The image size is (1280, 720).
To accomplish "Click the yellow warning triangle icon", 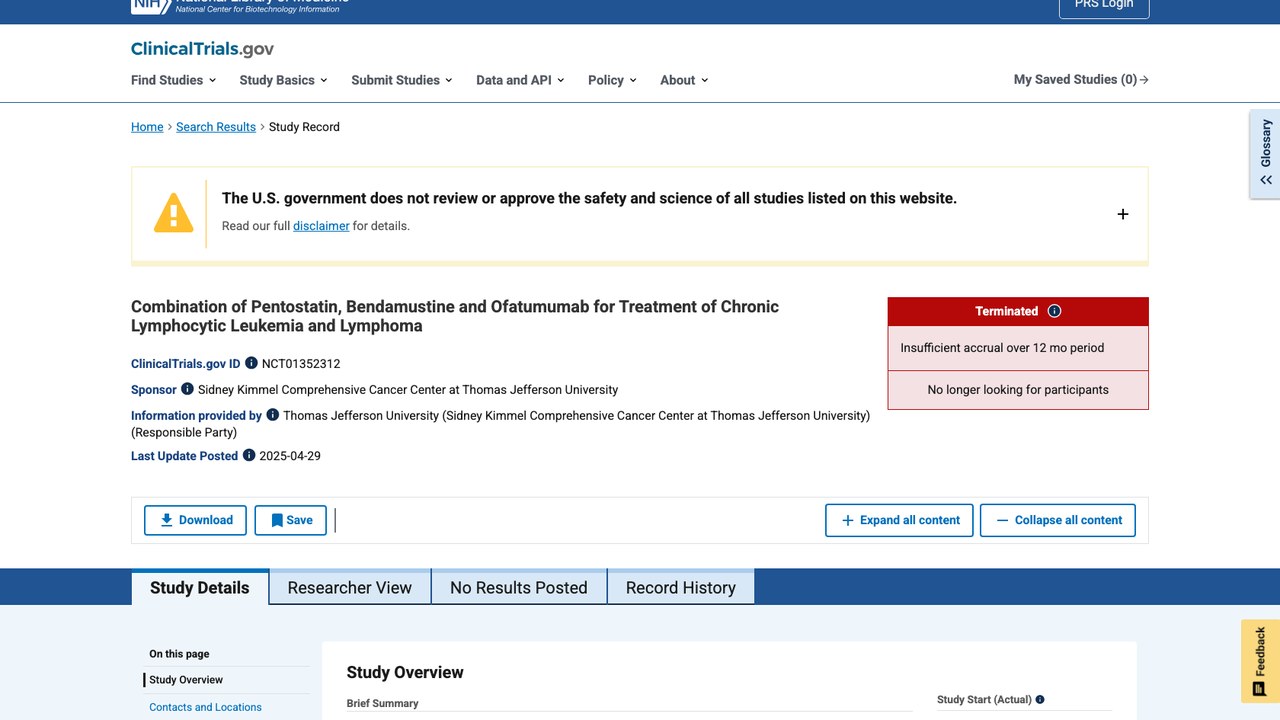I will pyautogui.click(x=173, y=213).
